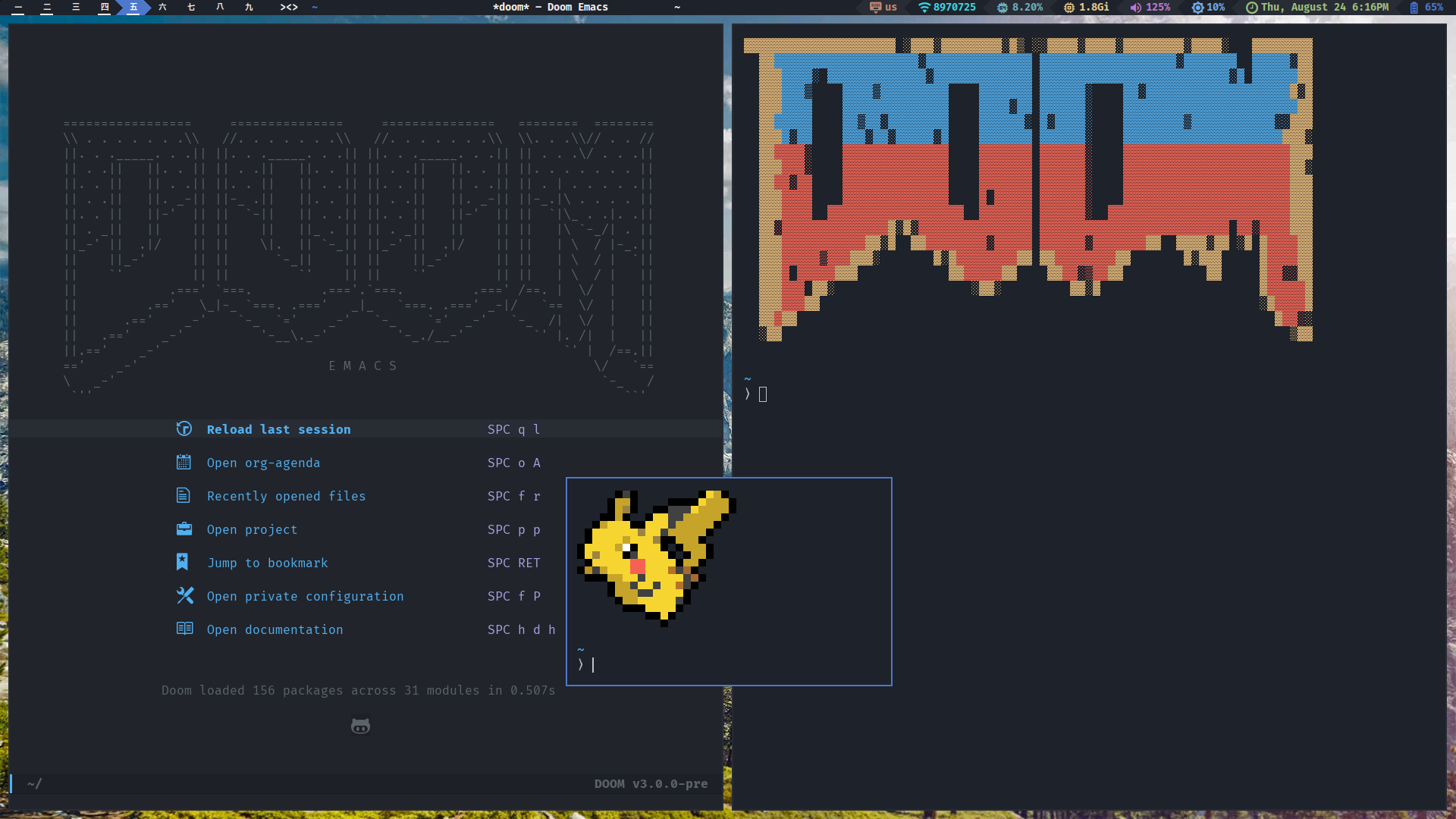Click the 'Open project' button

pos(252,529)
